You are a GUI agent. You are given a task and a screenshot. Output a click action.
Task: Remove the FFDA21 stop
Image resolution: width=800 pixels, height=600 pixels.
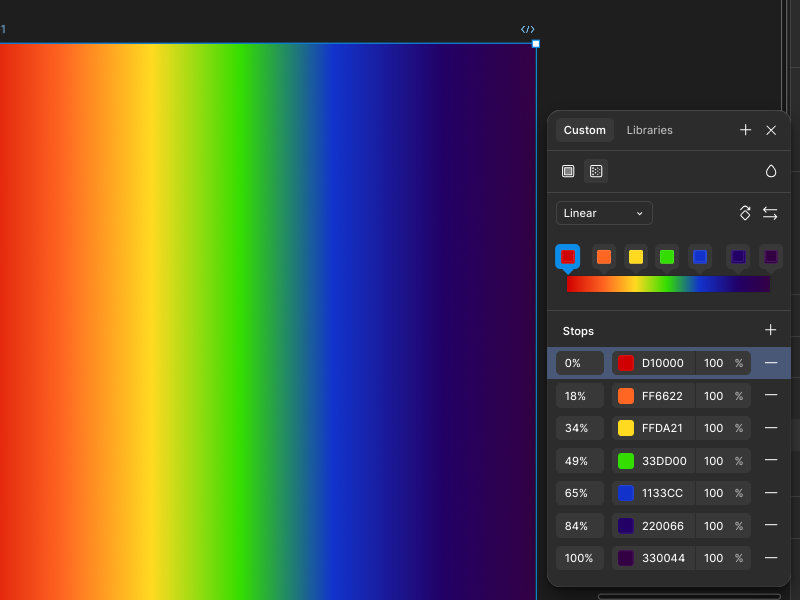point(771,428)
